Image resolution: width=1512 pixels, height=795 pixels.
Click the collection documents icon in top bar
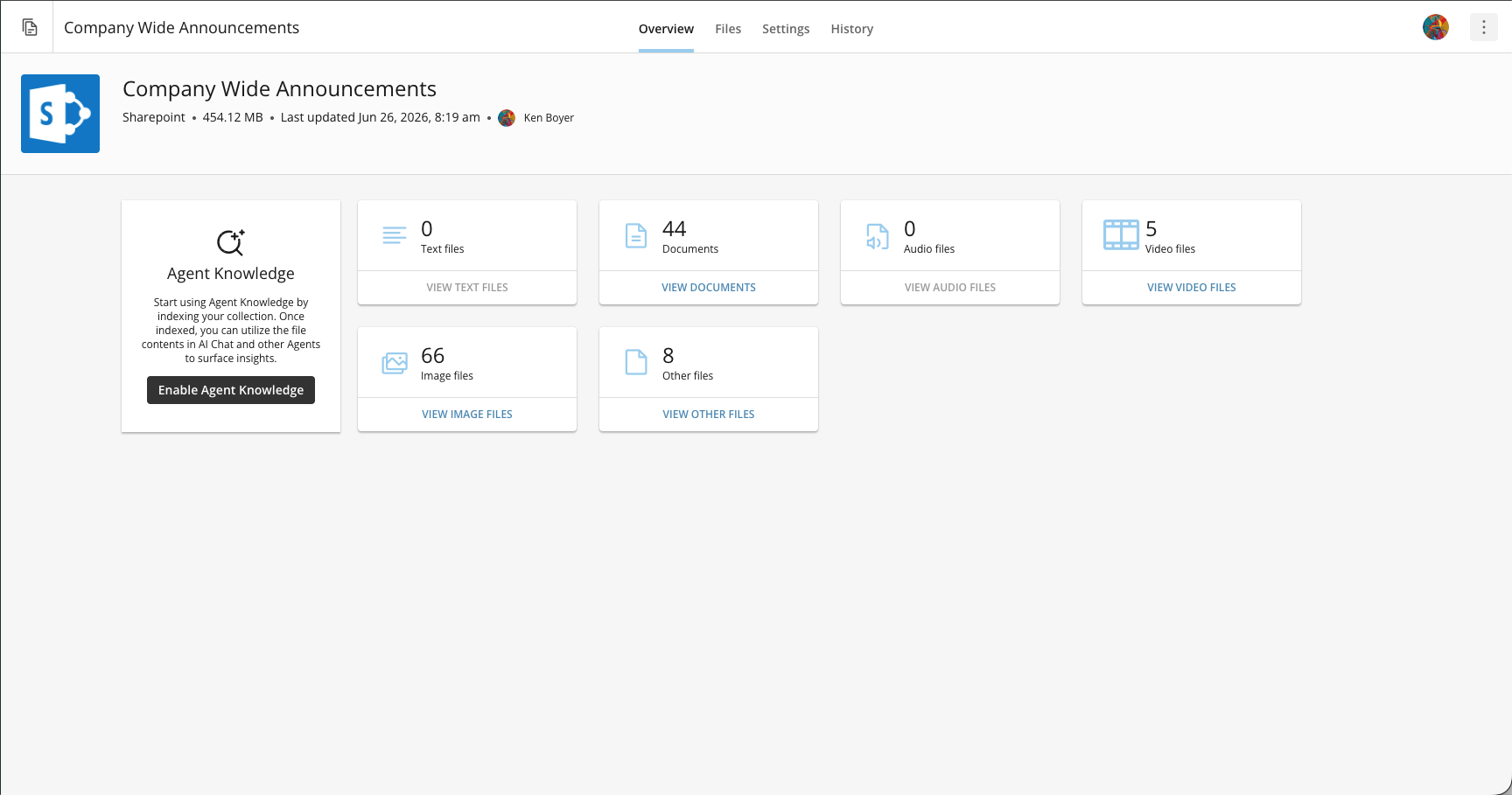click(x=30, y=27)
